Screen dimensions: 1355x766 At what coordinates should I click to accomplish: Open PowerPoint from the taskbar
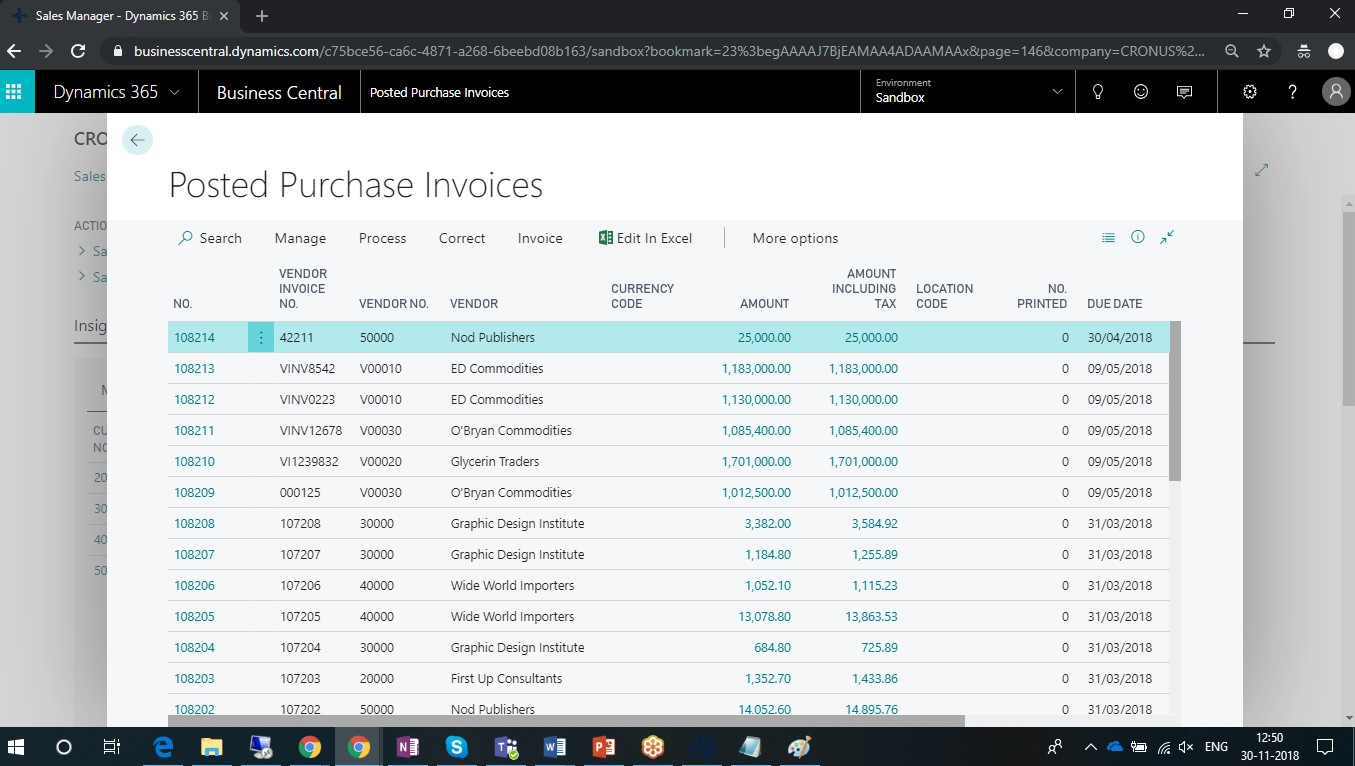tap(604, 747)
